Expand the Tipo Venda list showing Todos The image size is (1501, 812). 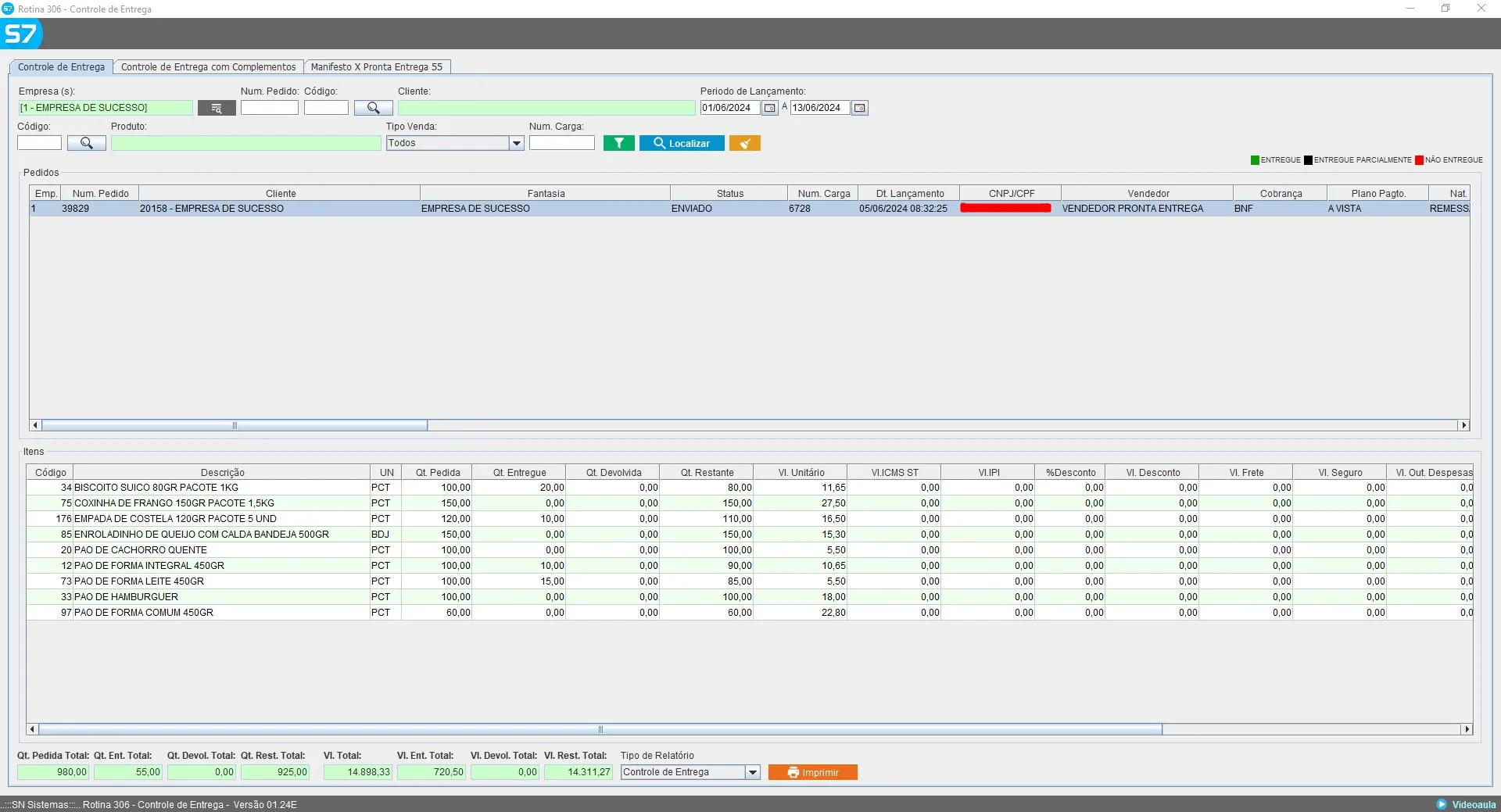(518, 143)
